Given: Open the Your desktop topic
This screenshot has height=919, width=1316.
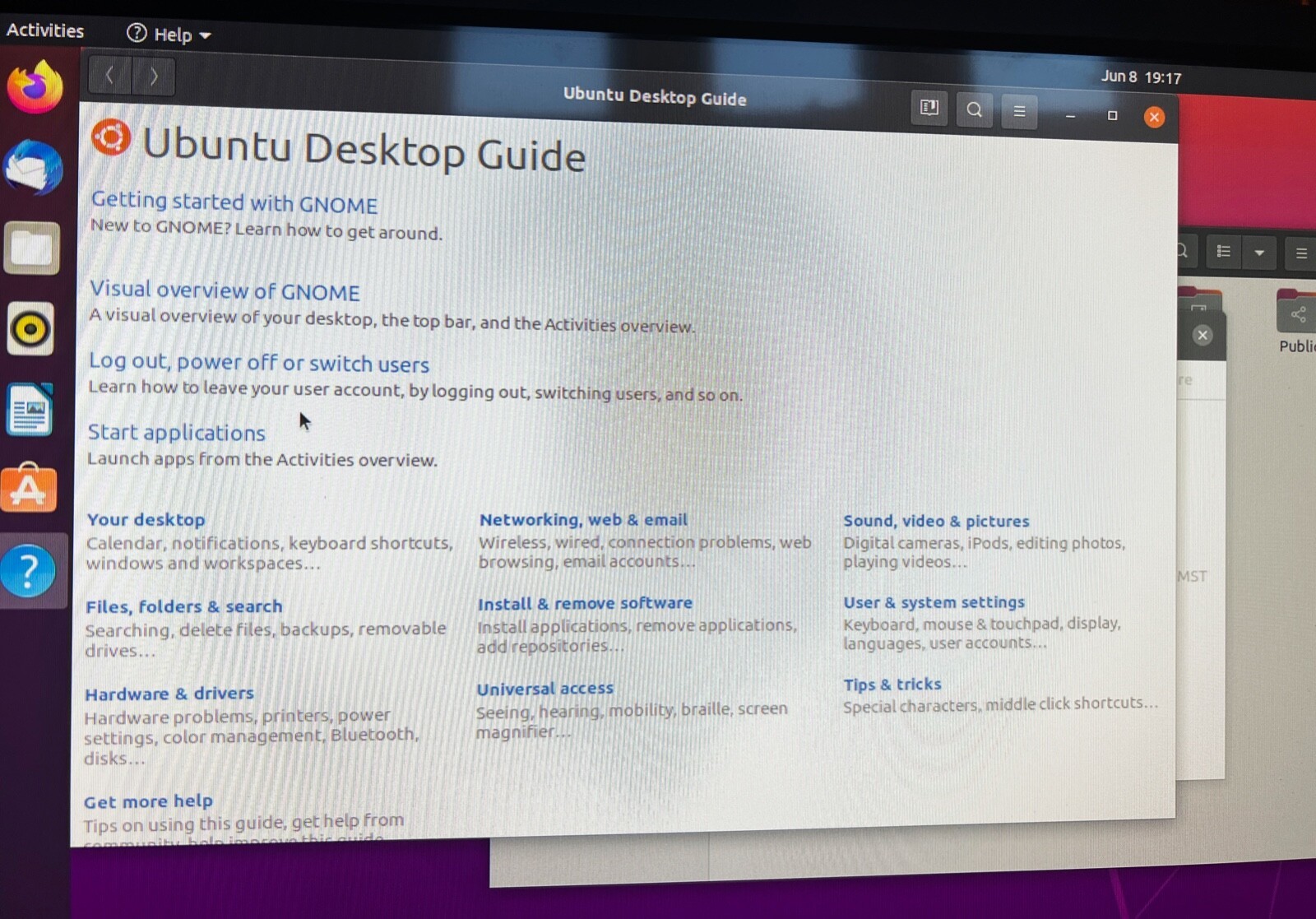Looking at the screenshot, I should [x=146, y=520].
